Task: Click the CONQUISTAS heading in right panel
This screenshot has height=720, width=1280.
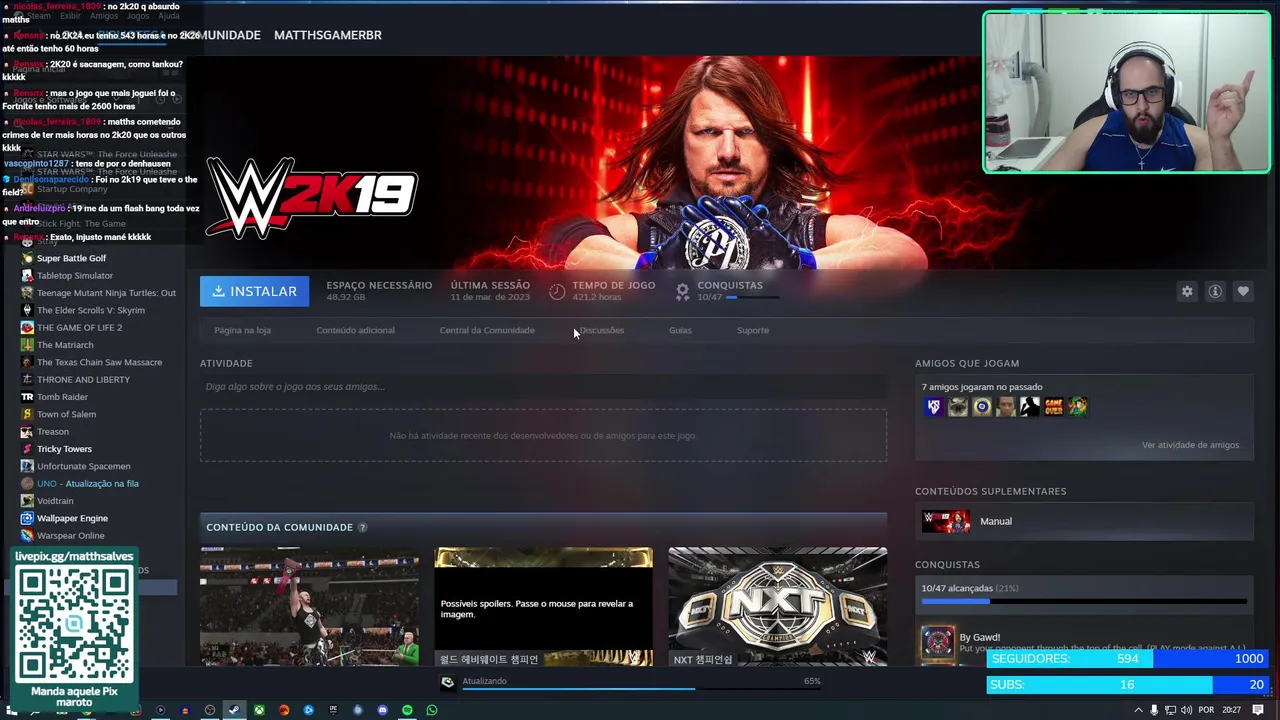Action: [947, 565]
